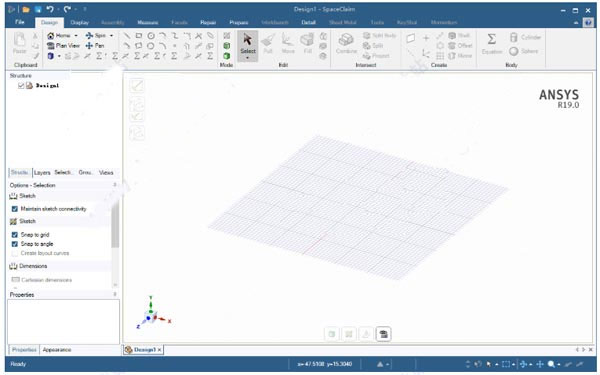Click the Mirror tool in Create group

[460, 56]
